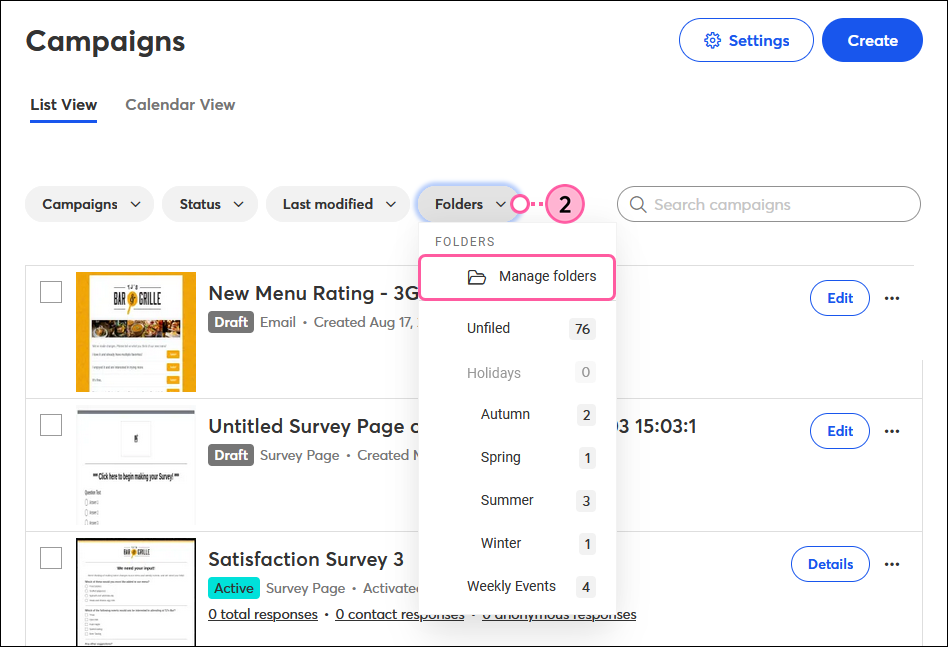Click the magnifier icon in the search box

[x=638, y=204]
